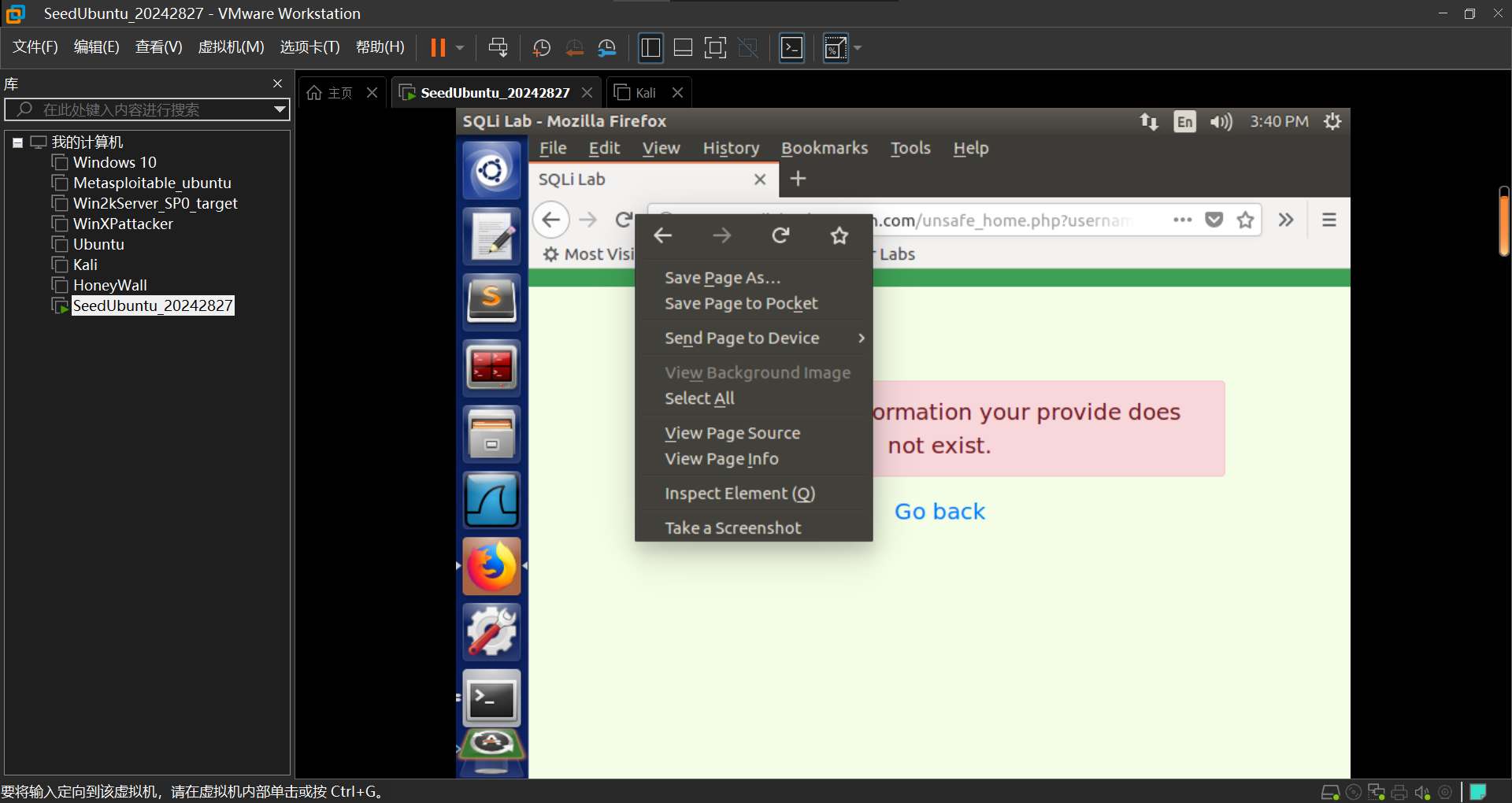Toggle the console view button
This screenshot has width=1512, height=803.
click(791, 48)
